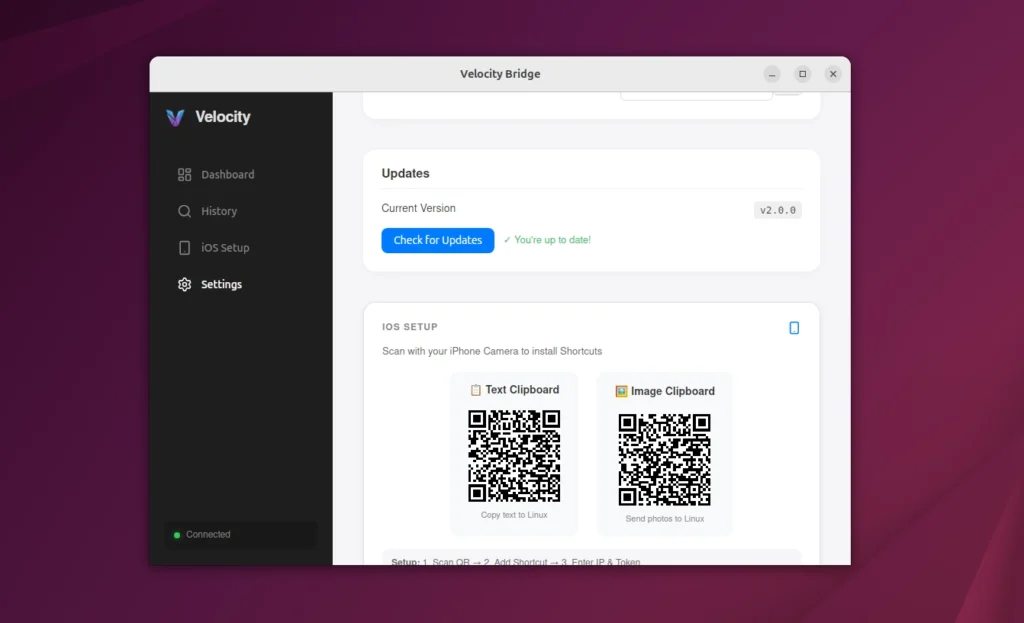
Task: Maximize the Velocity Bridge window
Action: point(802,74)
